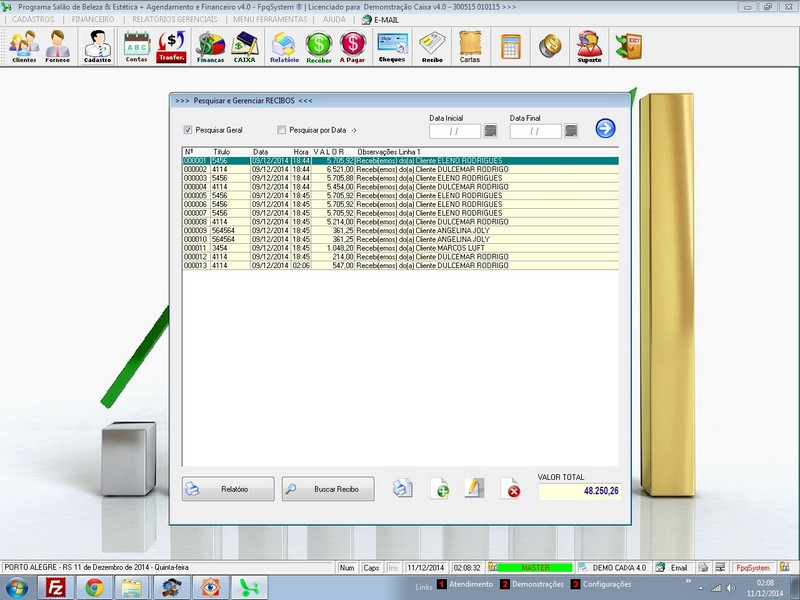Viewport: 800px width, 600px height.
Task: Click the Windows Start button
Action: tap(17, 588)
